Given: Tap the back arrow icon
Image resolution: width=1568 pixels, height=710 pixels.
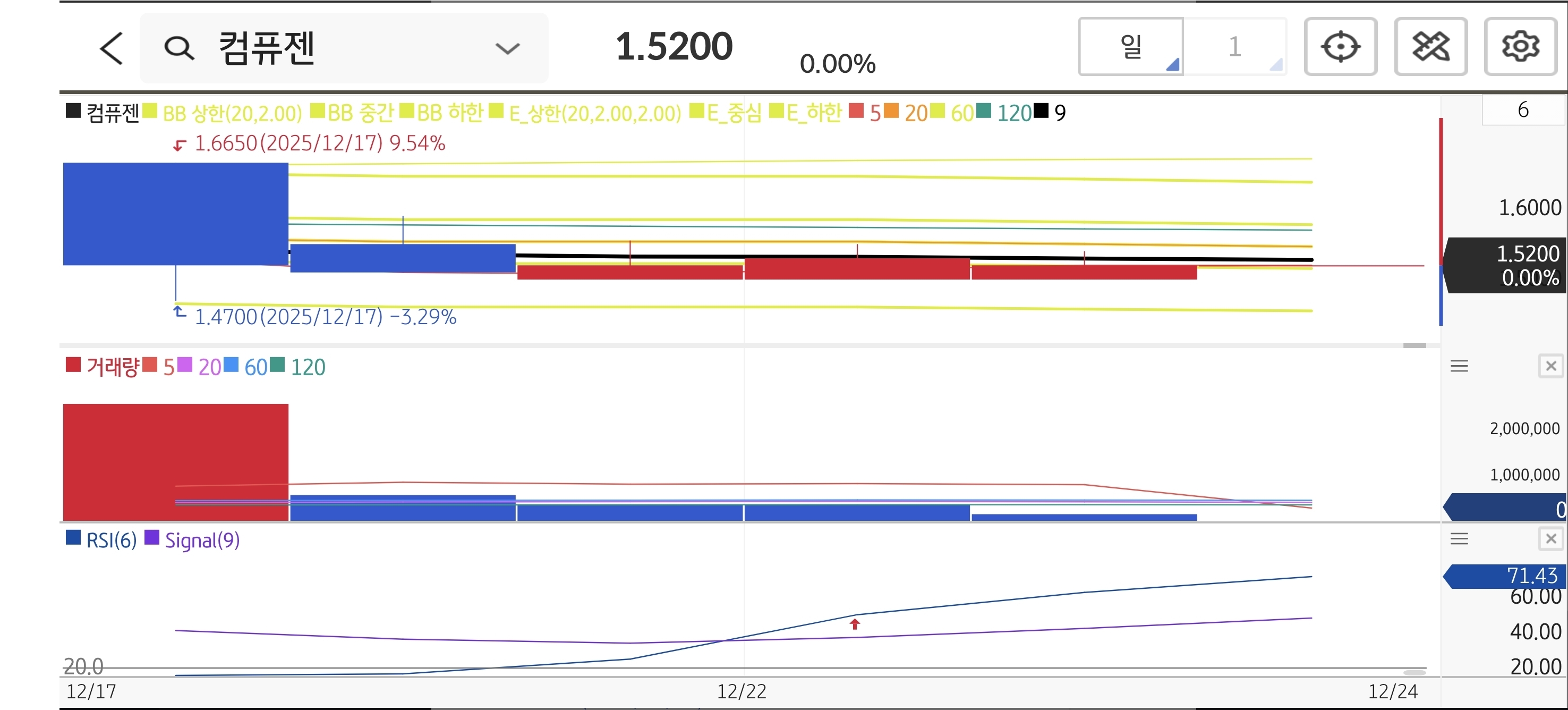Looking at the screenshot, I should 112,48.
